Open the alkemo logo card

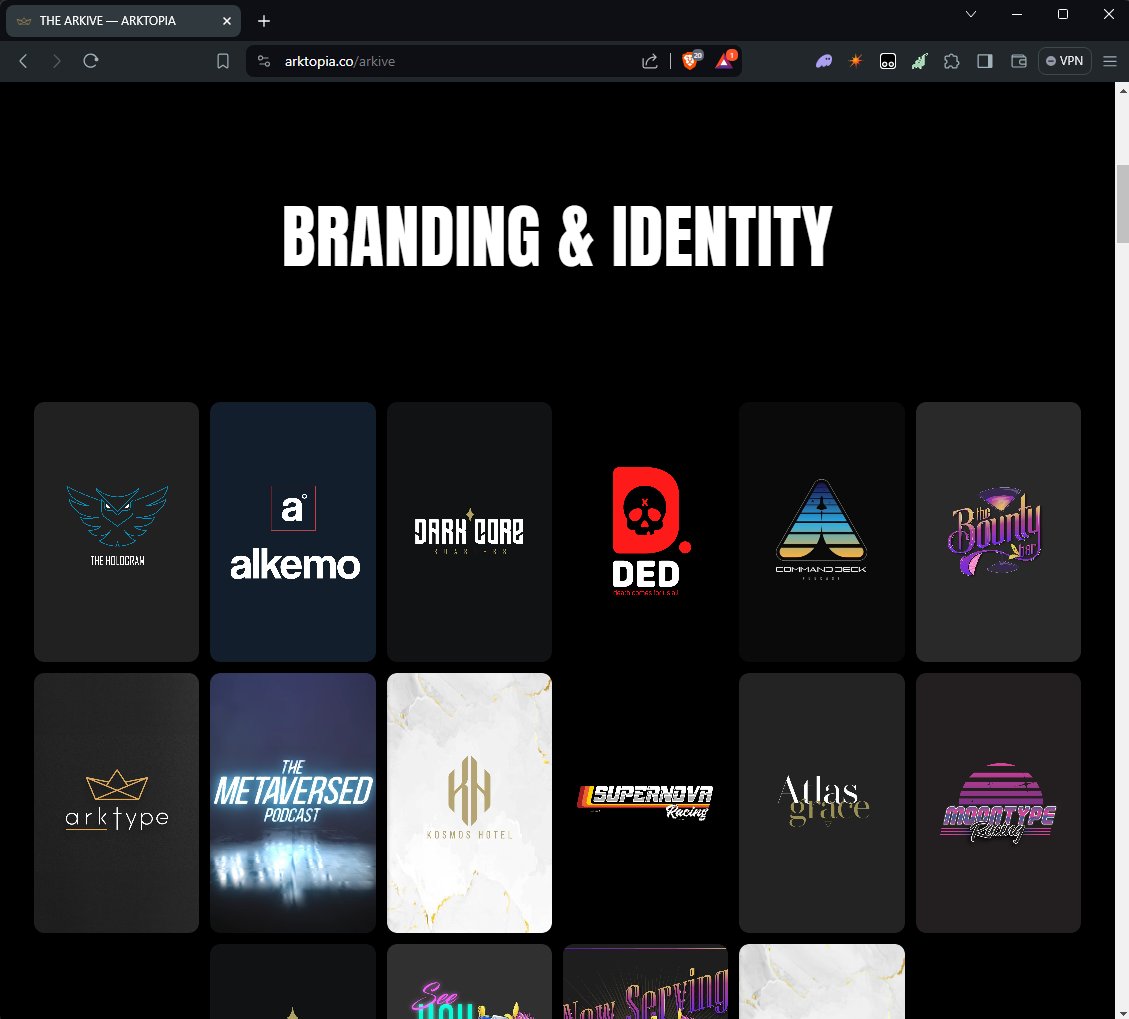(293, 531)
